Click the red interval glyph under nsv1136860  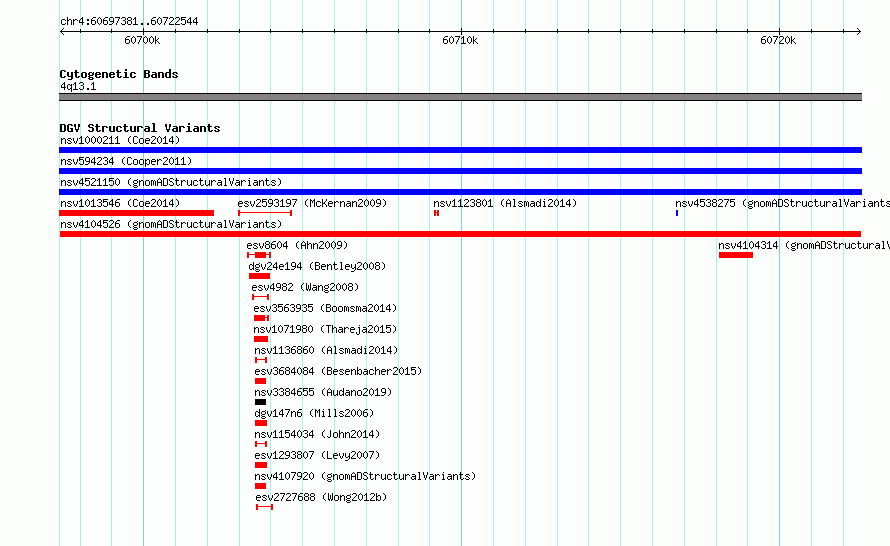coord(261,360)
